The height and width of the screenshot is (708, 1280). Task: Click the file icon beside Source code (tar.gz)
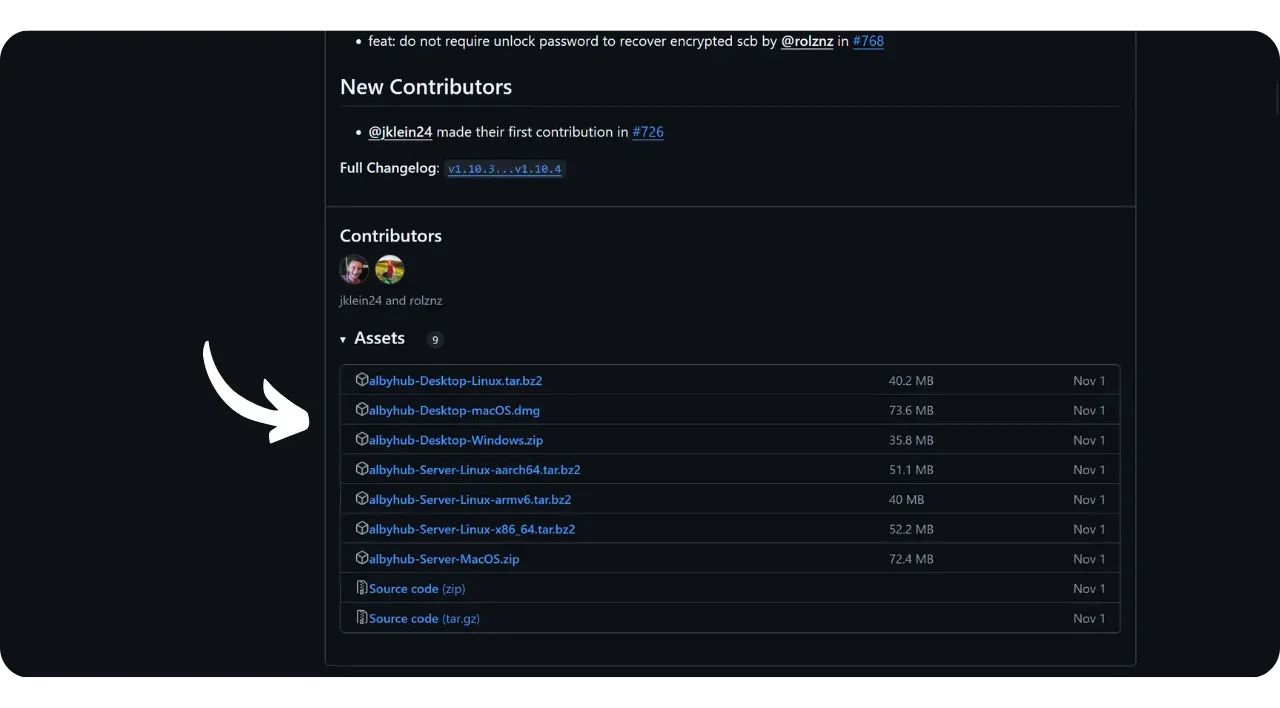[x=362, y=618]
